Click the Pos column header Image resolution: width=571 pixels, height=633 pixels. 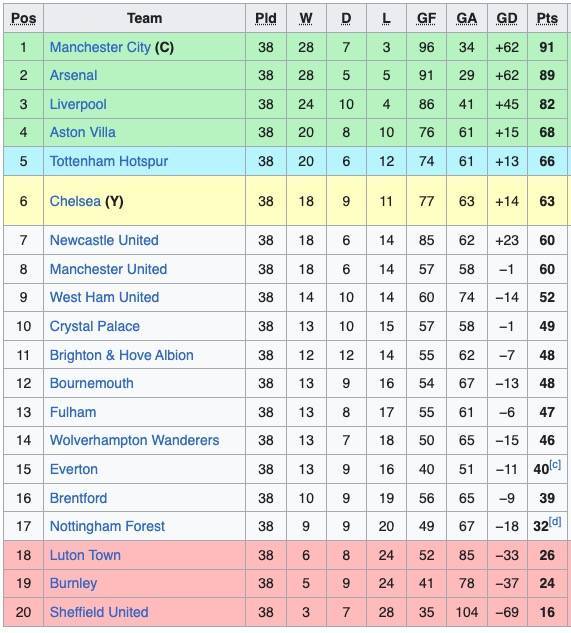(x=23, y=18)
